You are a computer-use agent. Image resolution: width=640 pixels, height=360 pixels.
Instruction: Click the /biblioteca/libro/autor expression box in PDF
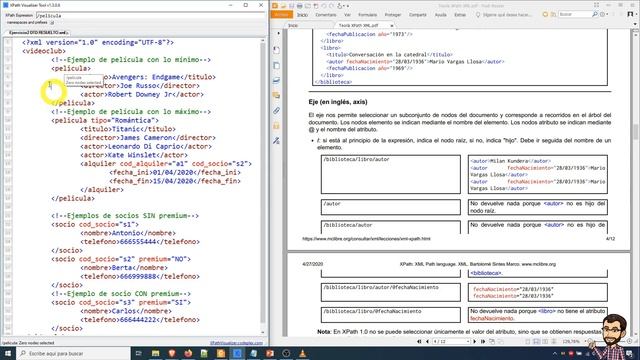click(391, 174)
